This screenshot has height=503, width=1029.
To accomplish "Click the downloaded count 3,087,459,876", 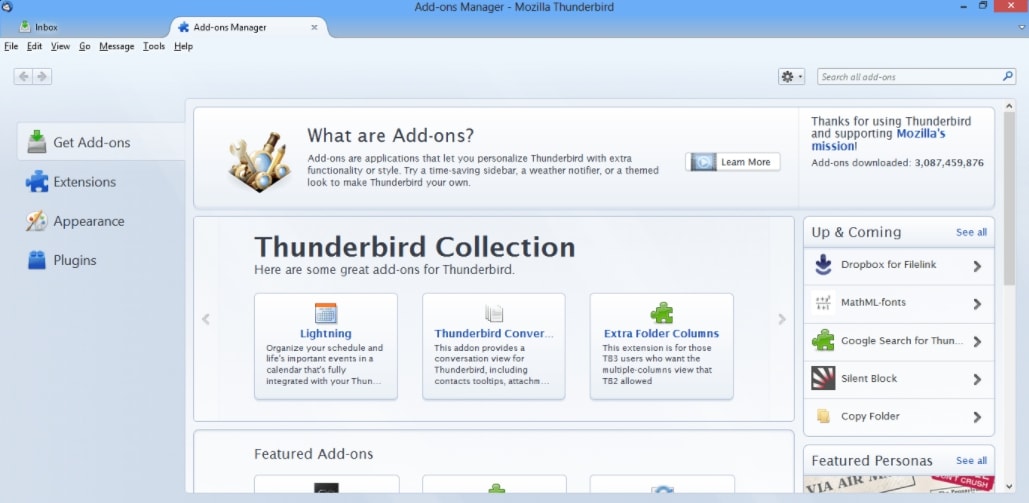I will [x=949, y=163].
